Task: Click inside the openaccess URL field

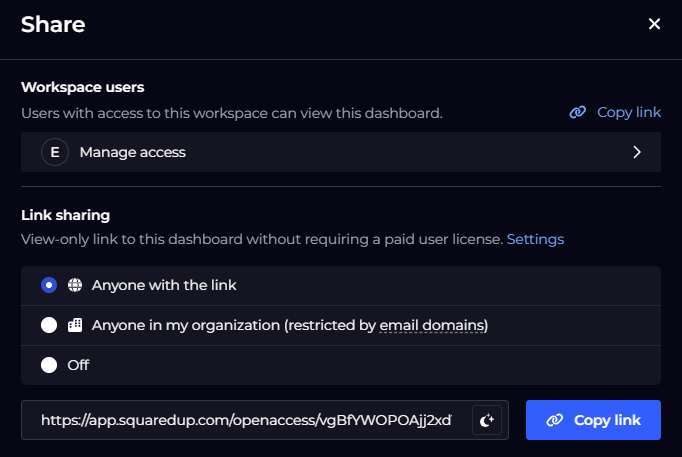Action: click(246, 420)
